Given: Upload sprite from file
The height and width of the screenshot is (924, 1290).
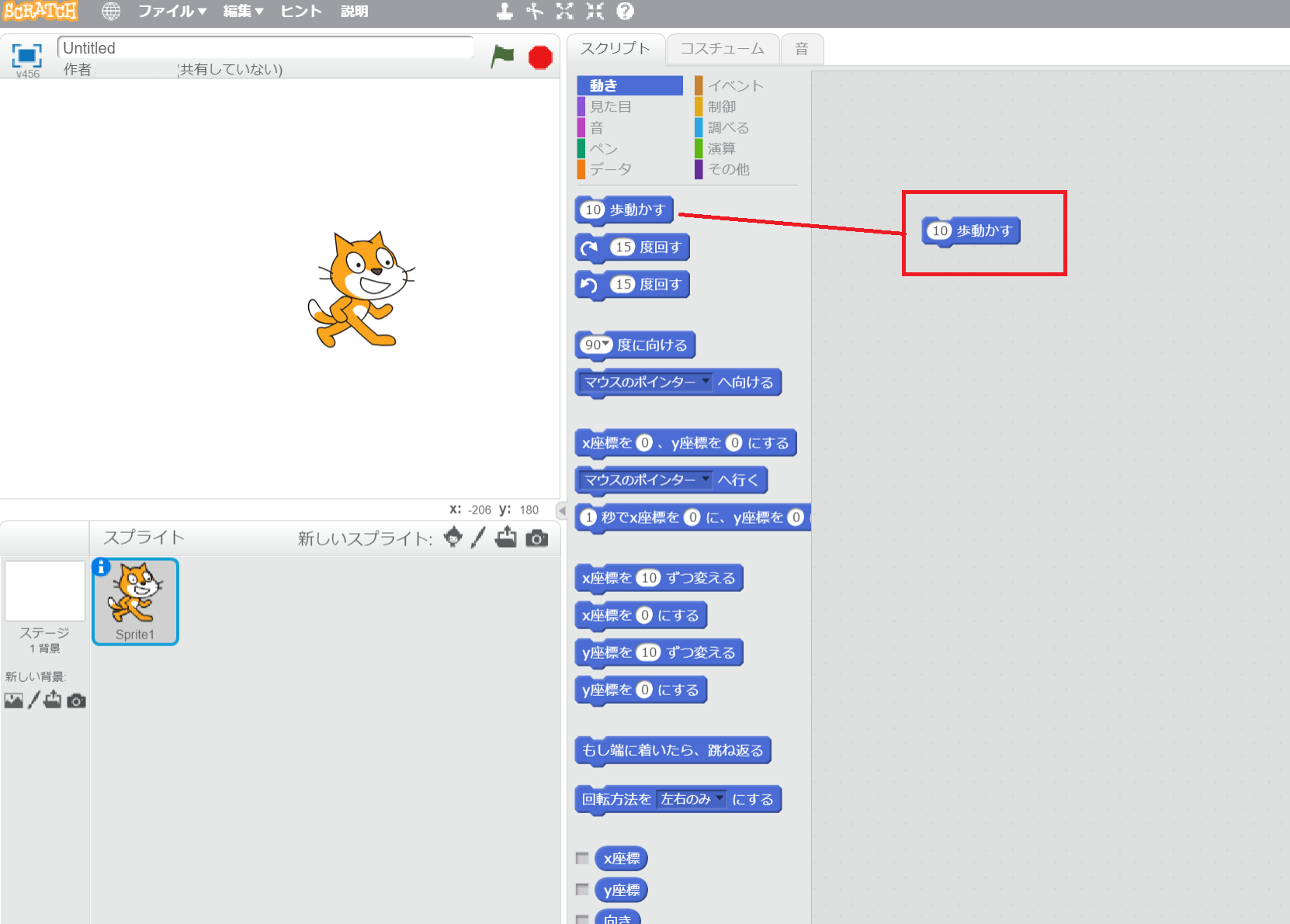Looking at the screenshot, I should tap(506, 537).
